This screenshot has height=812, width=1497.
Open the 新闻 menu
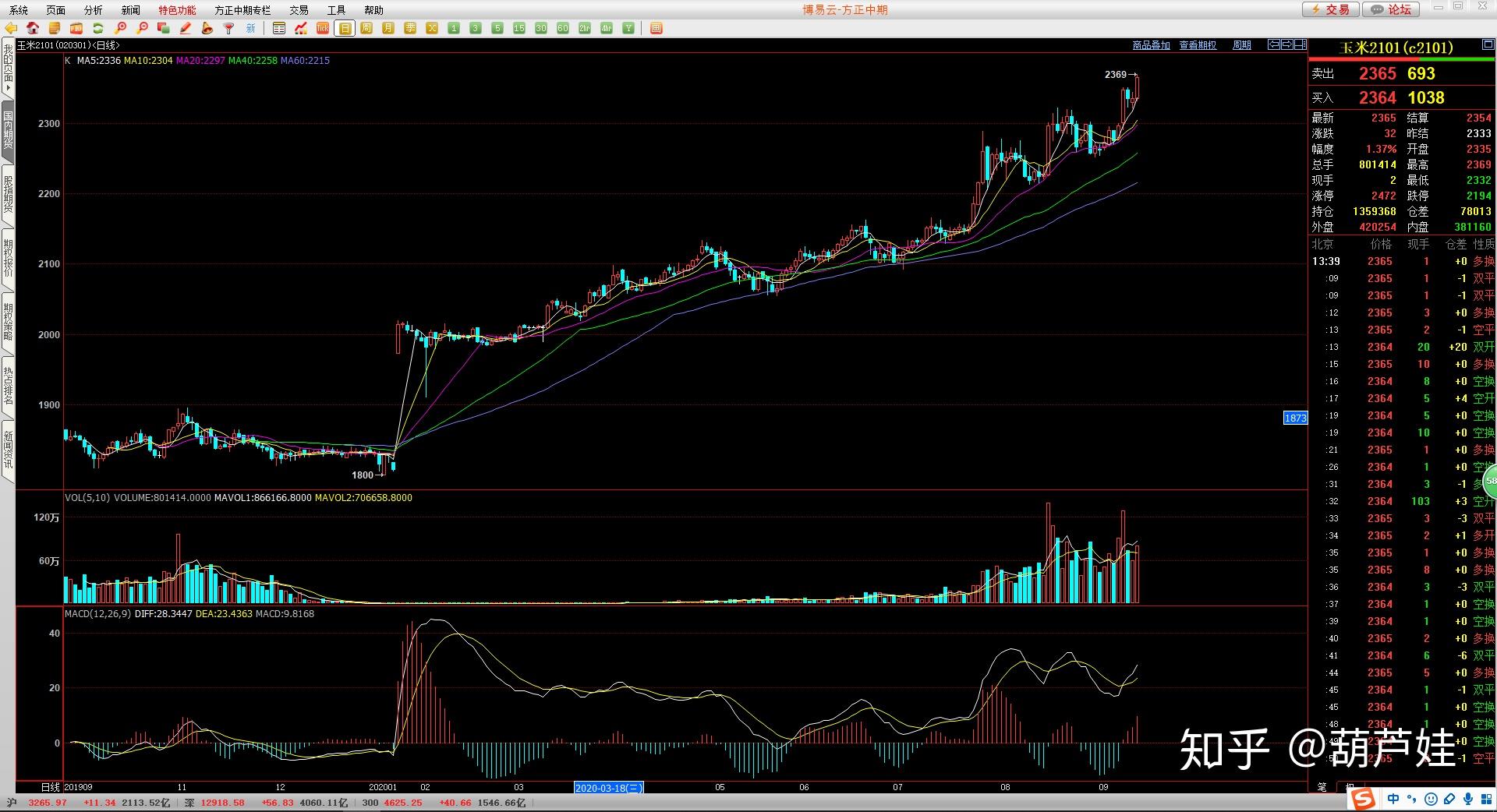pyautogui.click(x=131, y=10)
